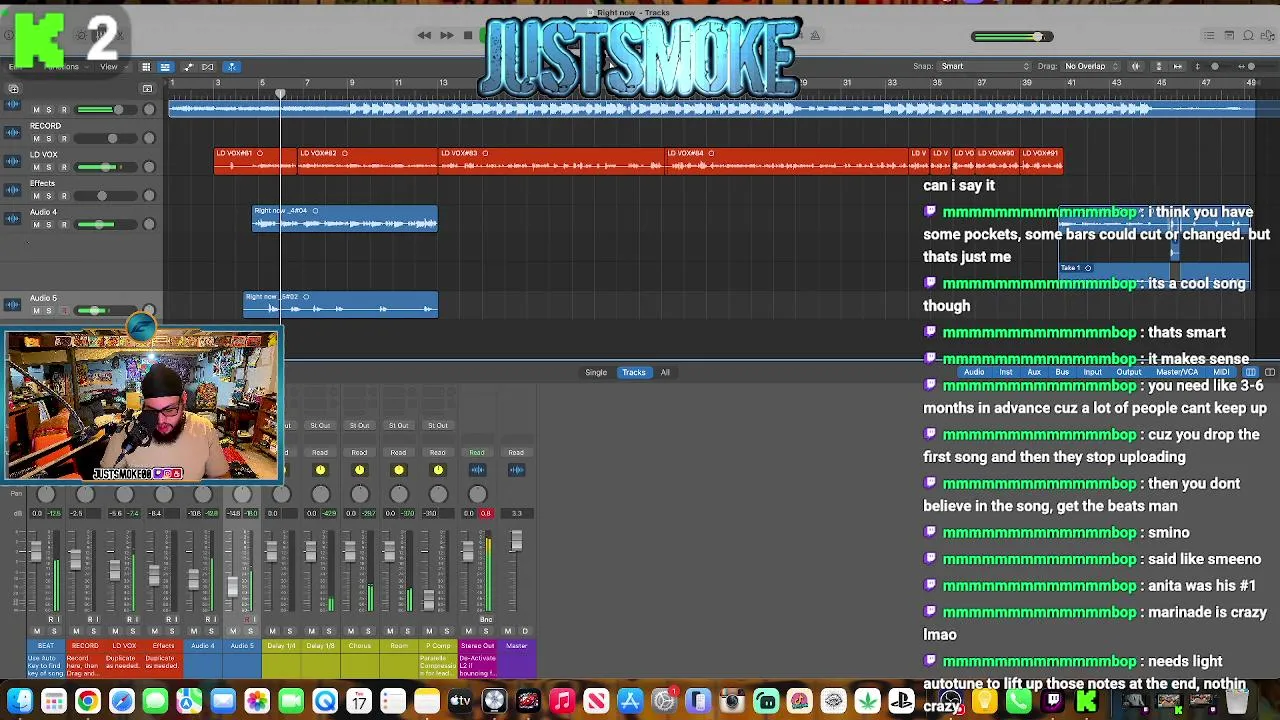Click the Master channel fader in the mixer
This screenshot has width=1280, height=720.
(x=516, y=541)
